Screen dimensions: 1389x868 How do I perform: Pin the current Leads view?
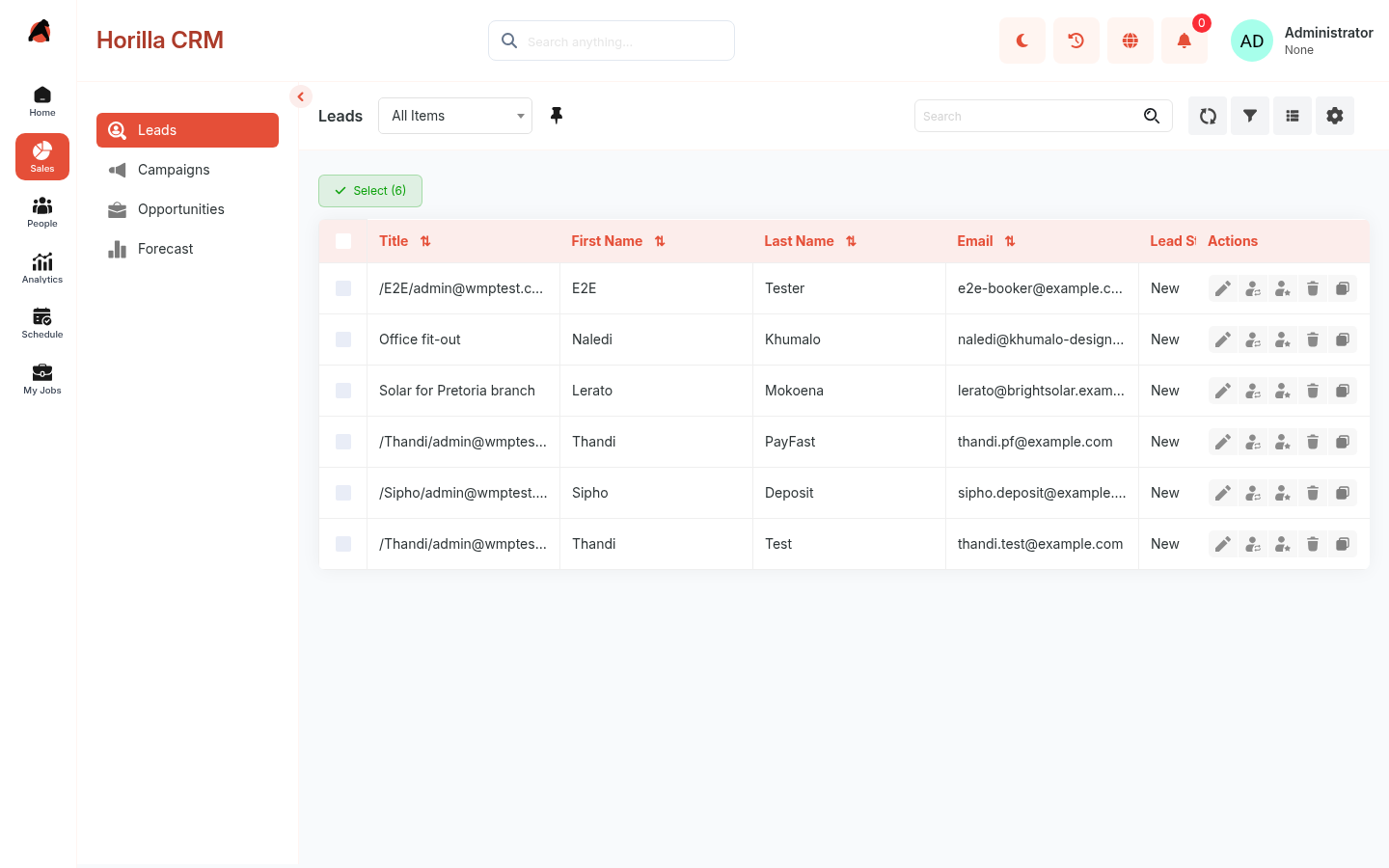click(x=557, y=116)
